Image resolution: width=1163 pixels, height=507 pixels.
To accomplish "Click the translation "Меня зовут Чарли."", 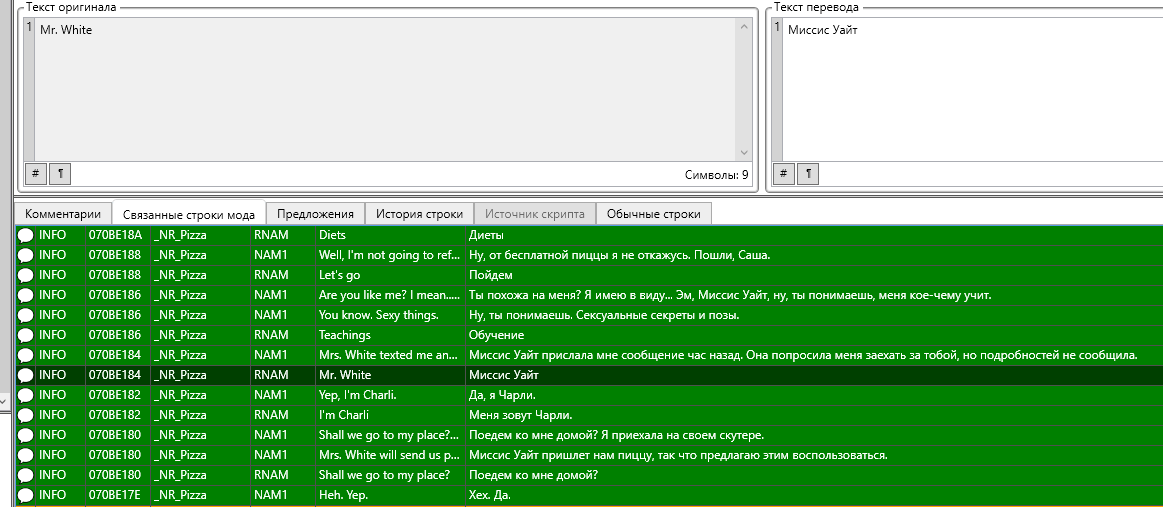I will pyautogui.click(x=520, y=415).
